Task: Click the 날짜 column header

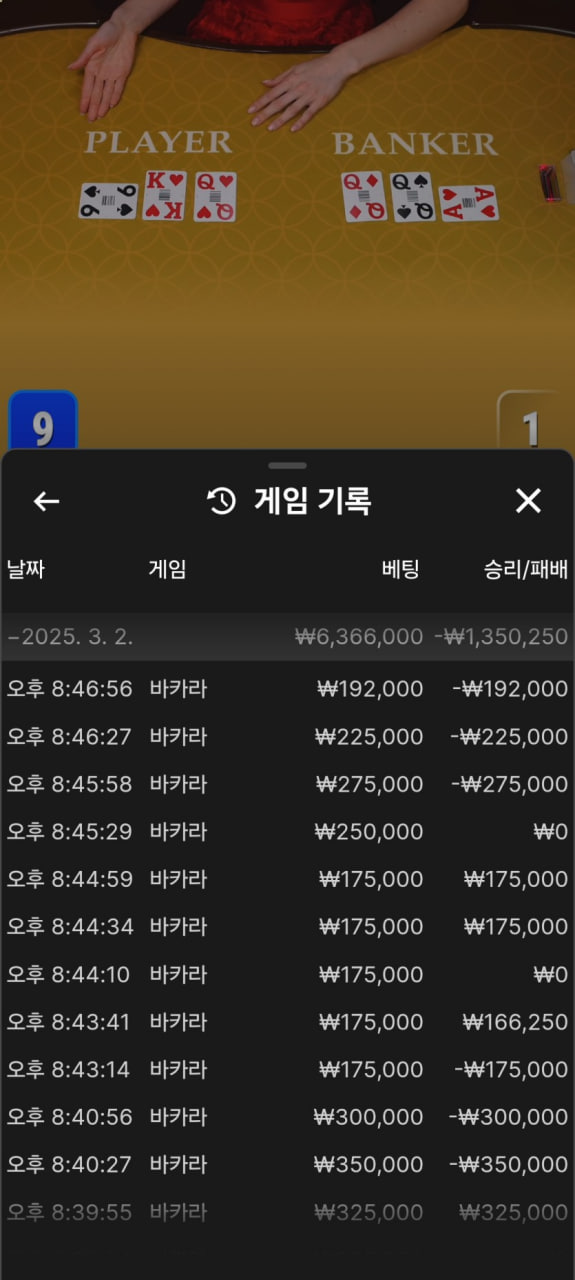Action: click(26, 570)
